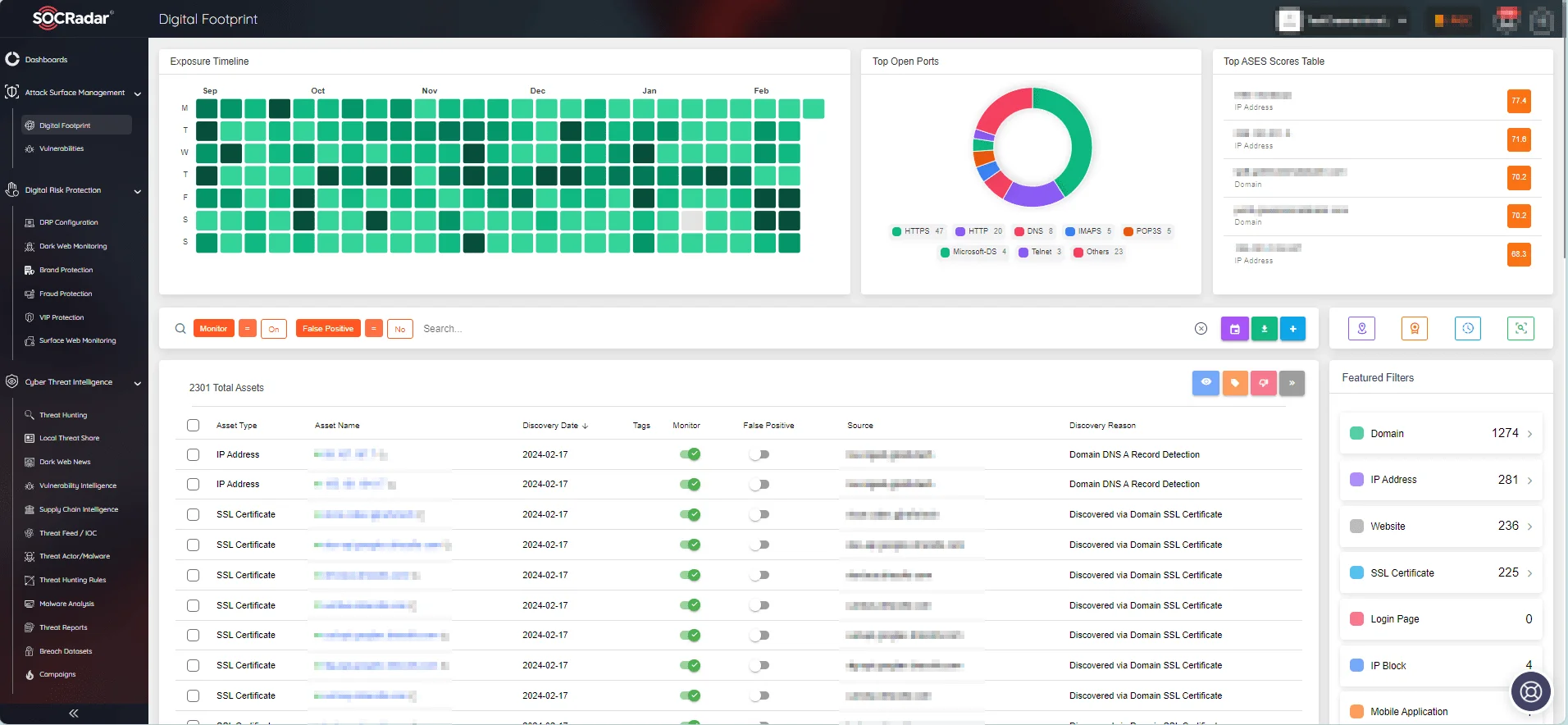Image resolution: width=1568 pixels, height=725 pixels.
Task: Toggle False Positive on first SSL Certificate row
Action: tap(759, 515)
